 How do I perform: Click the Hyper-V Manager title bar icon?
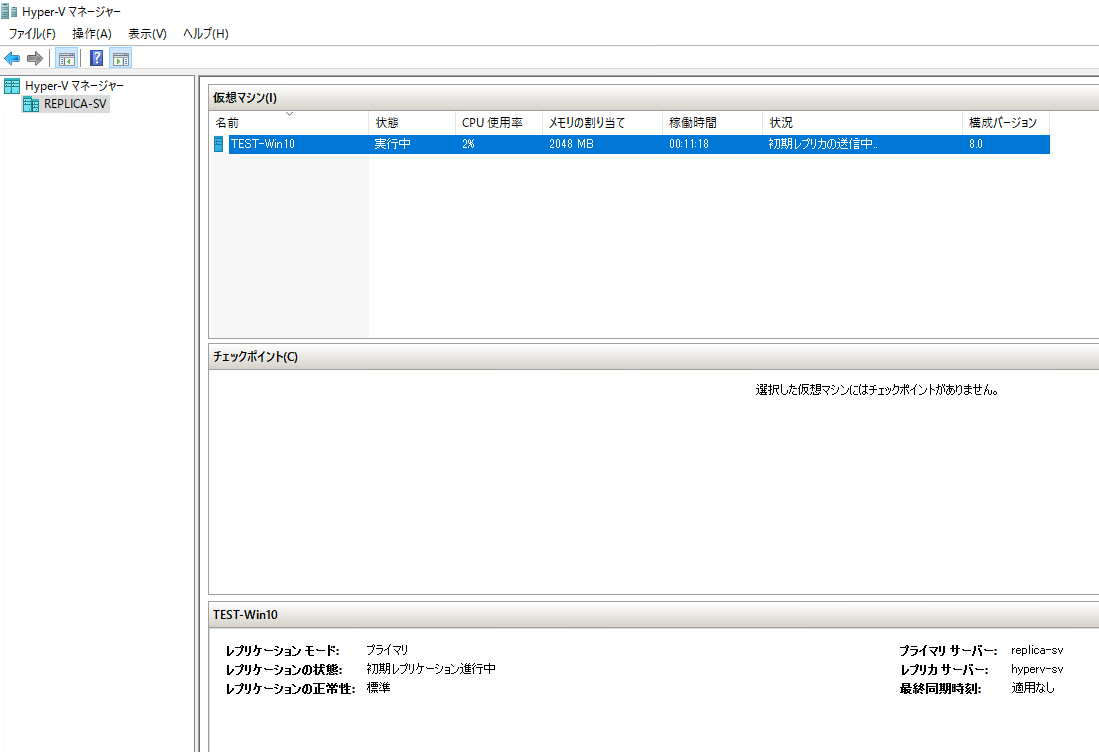9,11
